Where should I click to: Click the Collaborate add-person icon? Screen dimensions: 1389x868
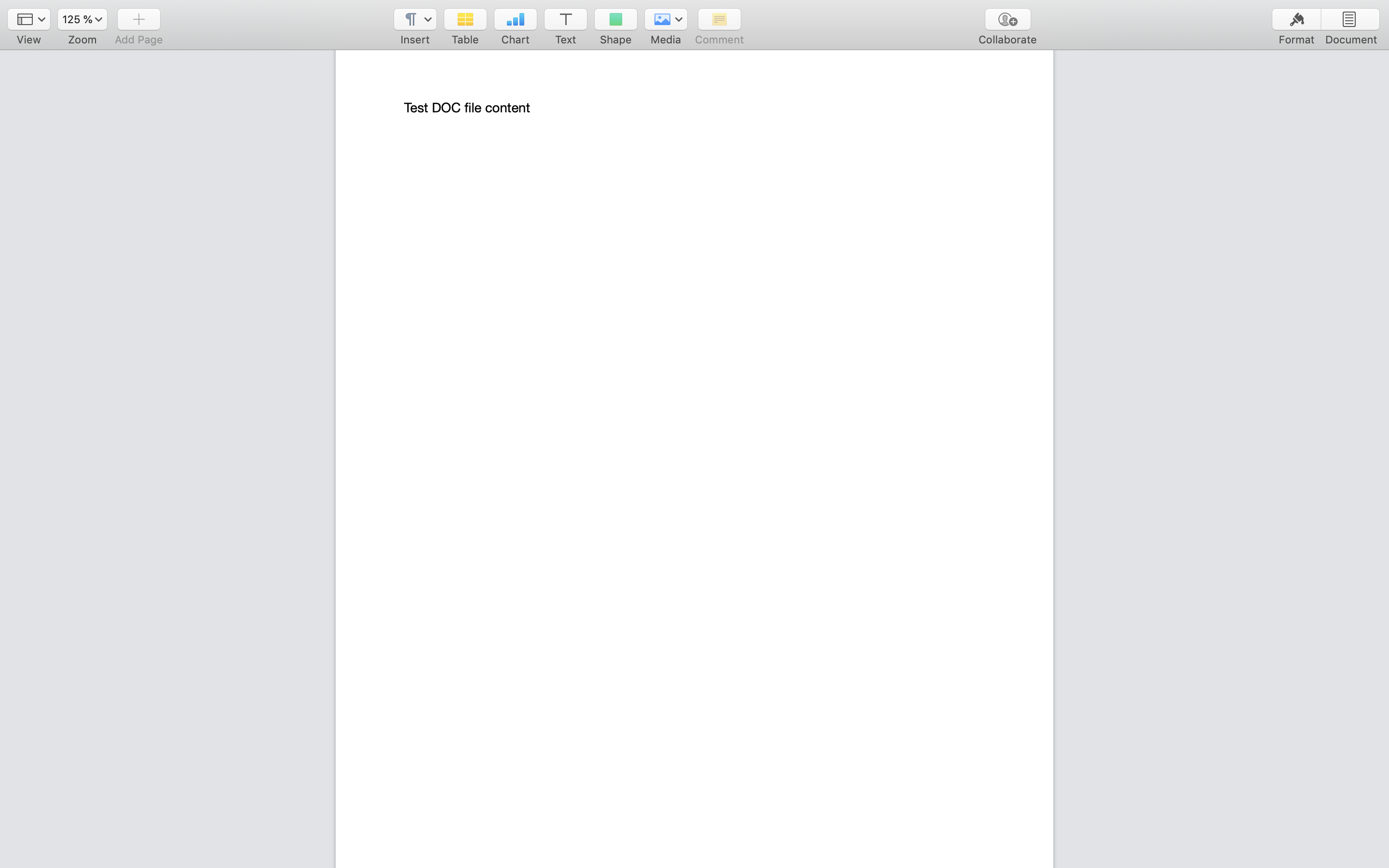(x=1006, y=19)
